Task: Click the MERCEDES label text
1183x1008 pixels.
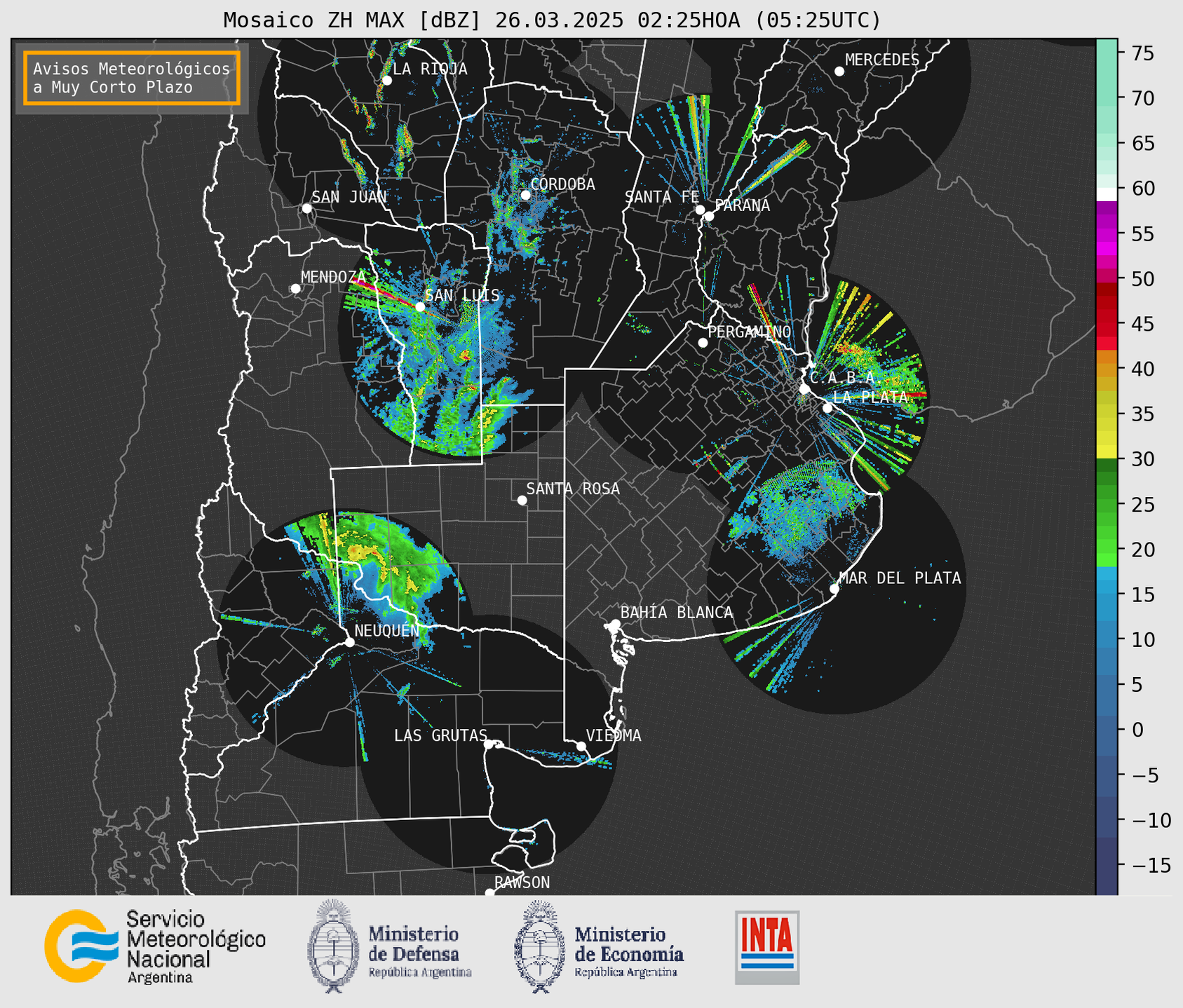Action: tap(881, 60)
